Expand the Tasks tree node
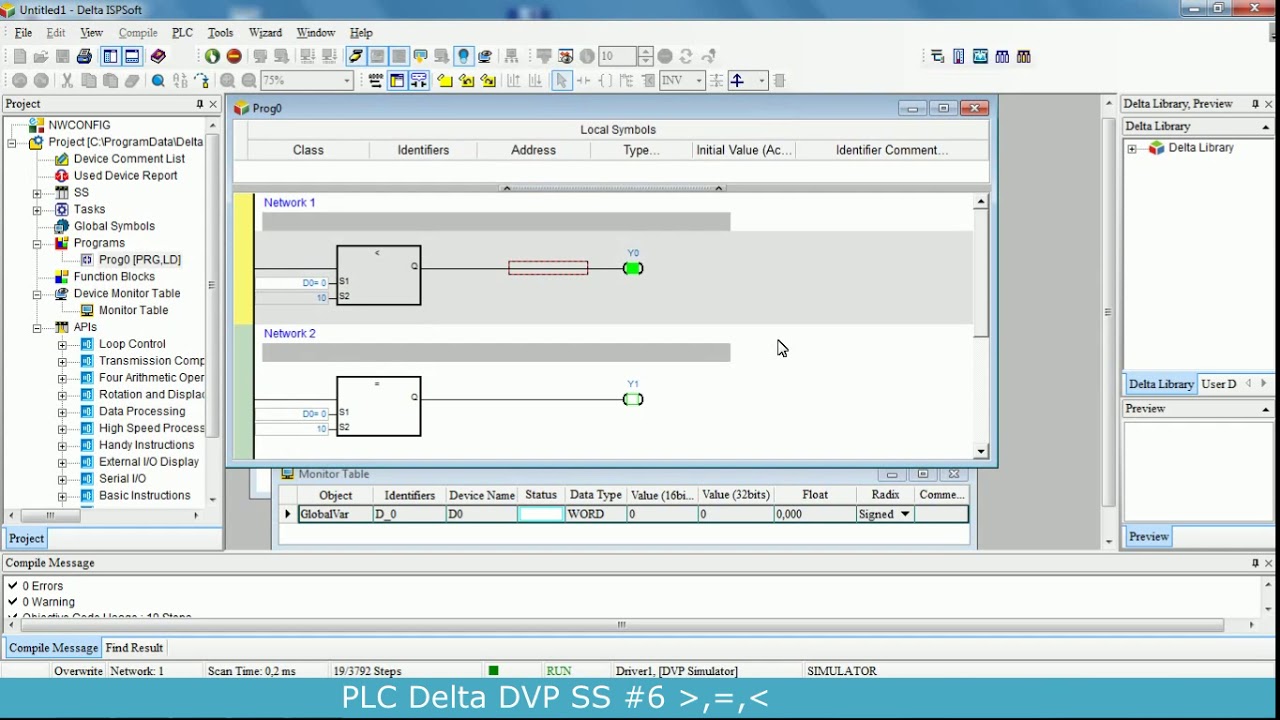This screenshot has height=720, width=1280. point(37,210)
